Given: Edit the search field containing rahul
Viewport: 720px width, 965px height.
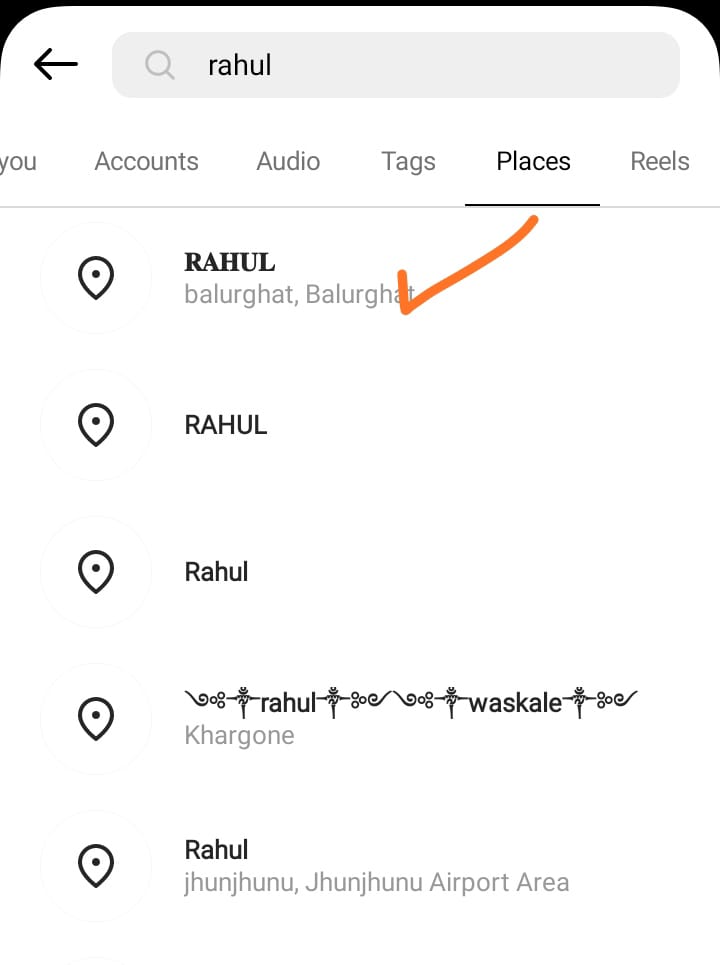Looking at the screenshot, I should point(396,65).
